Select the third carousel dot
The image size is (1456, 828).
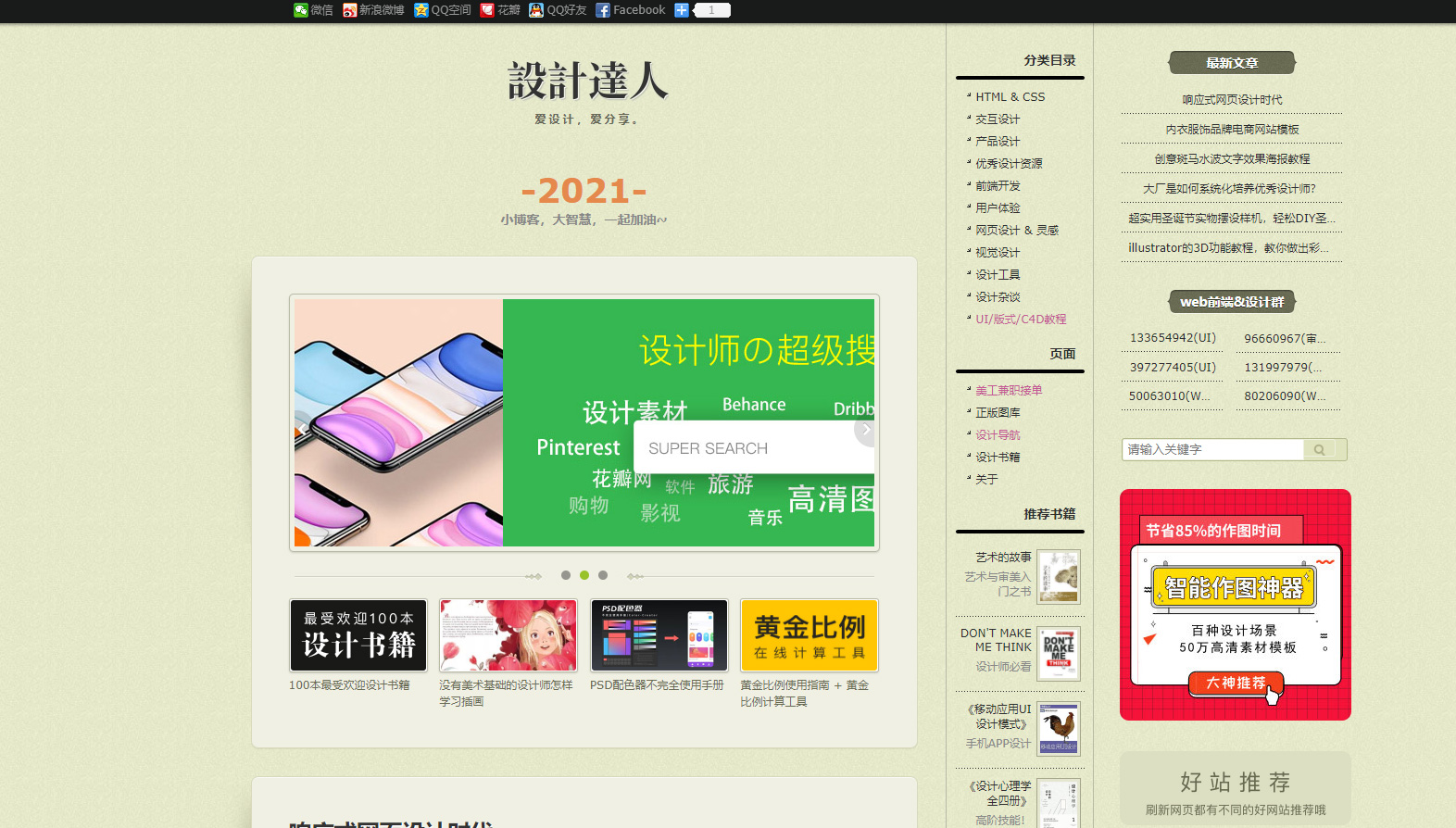click(603, 575)
